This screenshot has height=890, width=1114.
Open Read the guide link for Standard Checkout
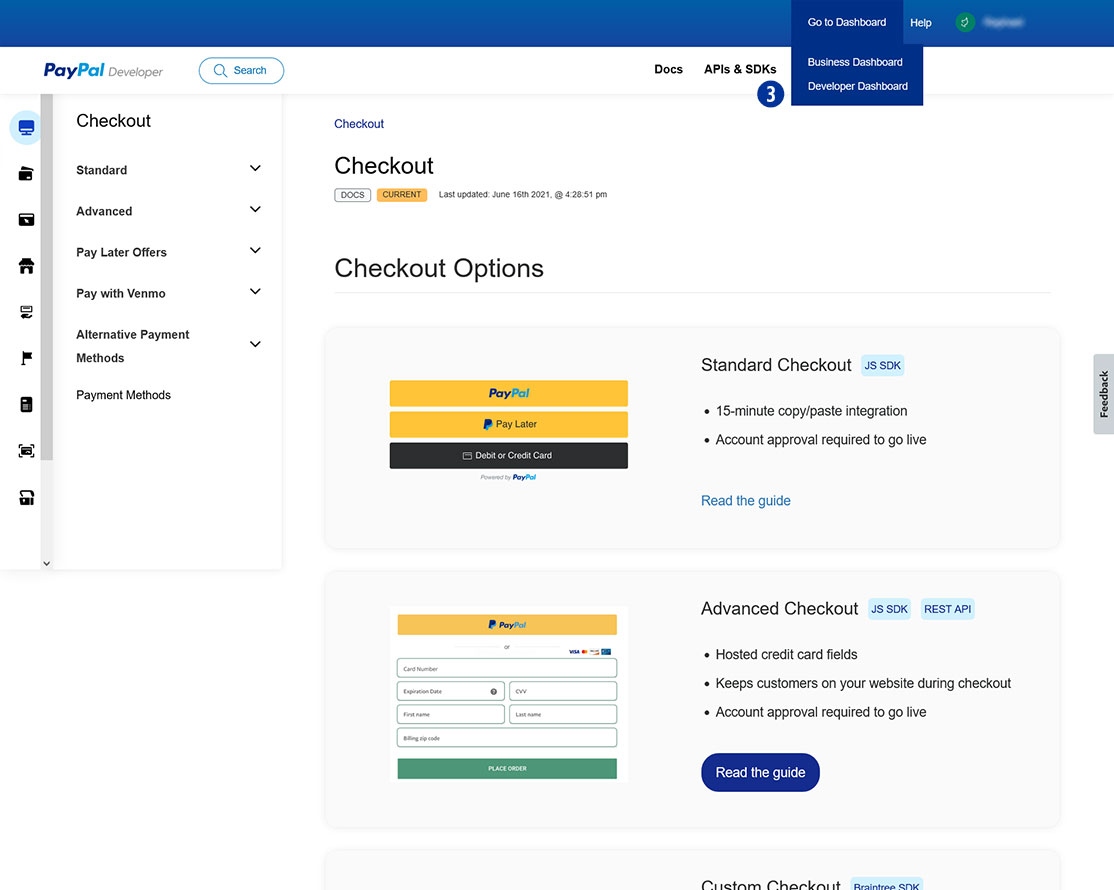coord(745,500)
